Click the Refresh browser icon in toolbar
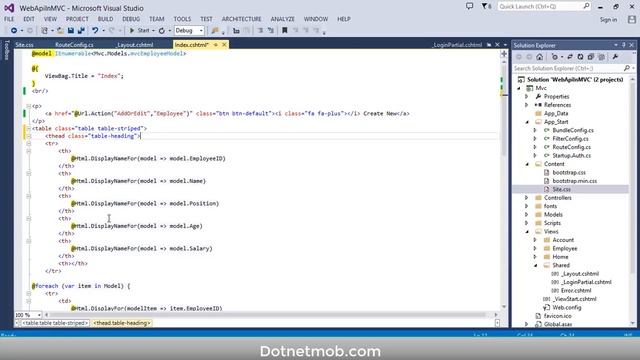Screen dimensions: 640x360 tap(162, 31)
